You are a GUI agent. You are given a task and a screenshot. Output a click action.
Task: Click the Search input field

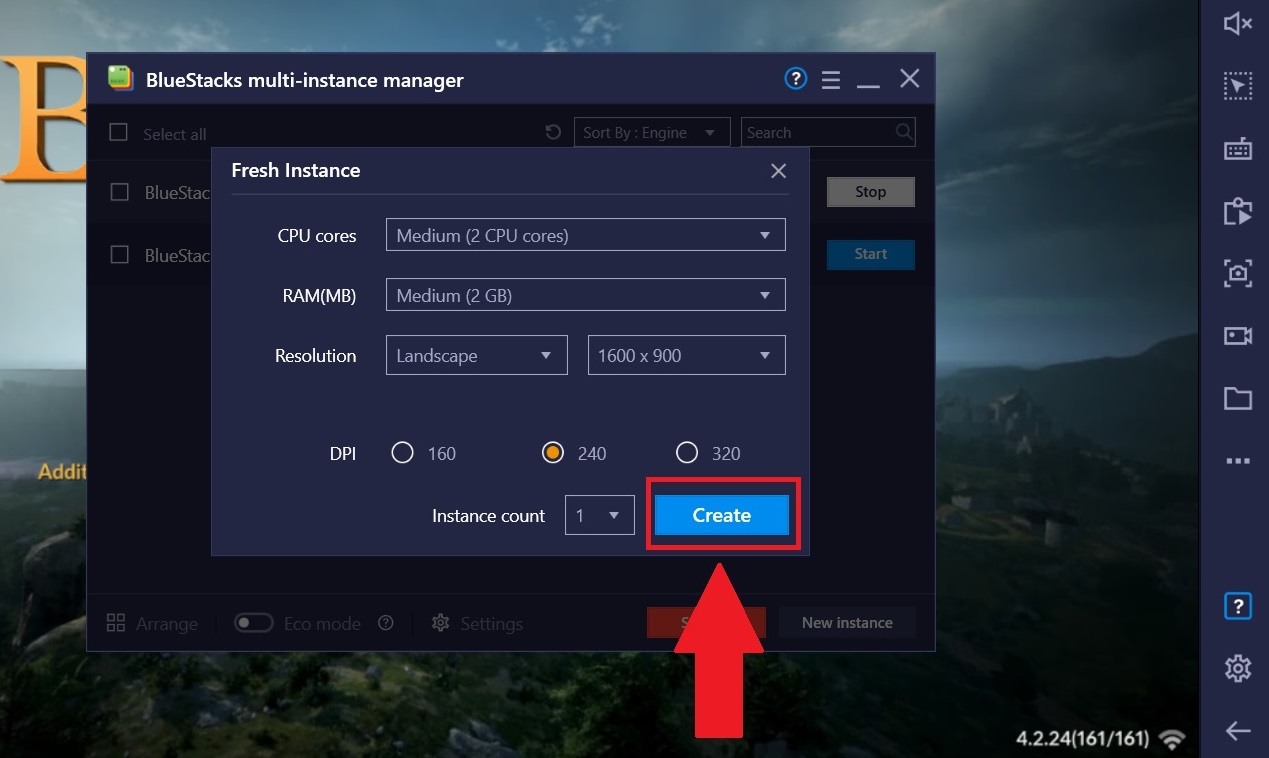pyautogui.click(x=818, y=132)
